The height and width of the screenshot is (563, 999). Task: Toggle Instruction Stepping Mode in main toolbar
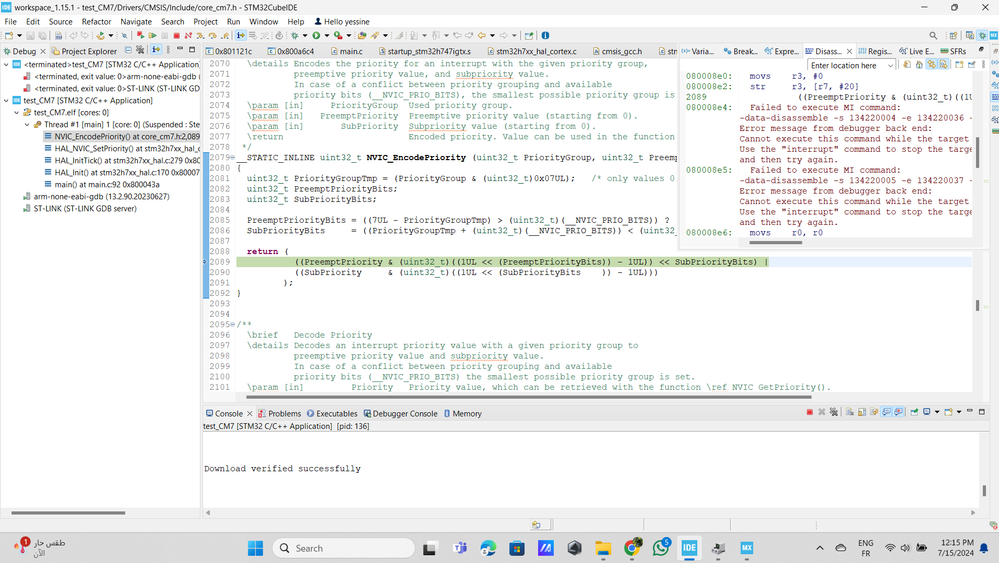[x=241, y=36]
